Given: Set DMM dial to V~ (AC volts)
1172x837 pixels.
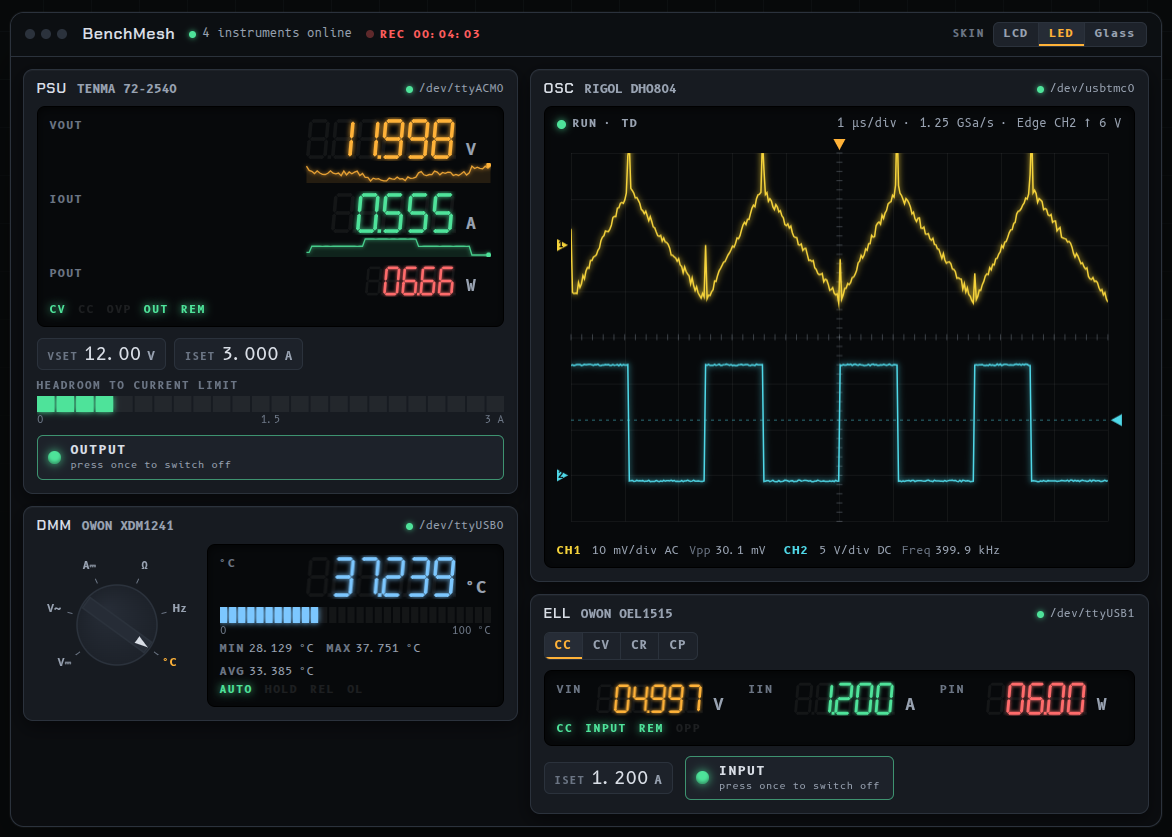Looking at the screenshot, I should click(55, 608).
